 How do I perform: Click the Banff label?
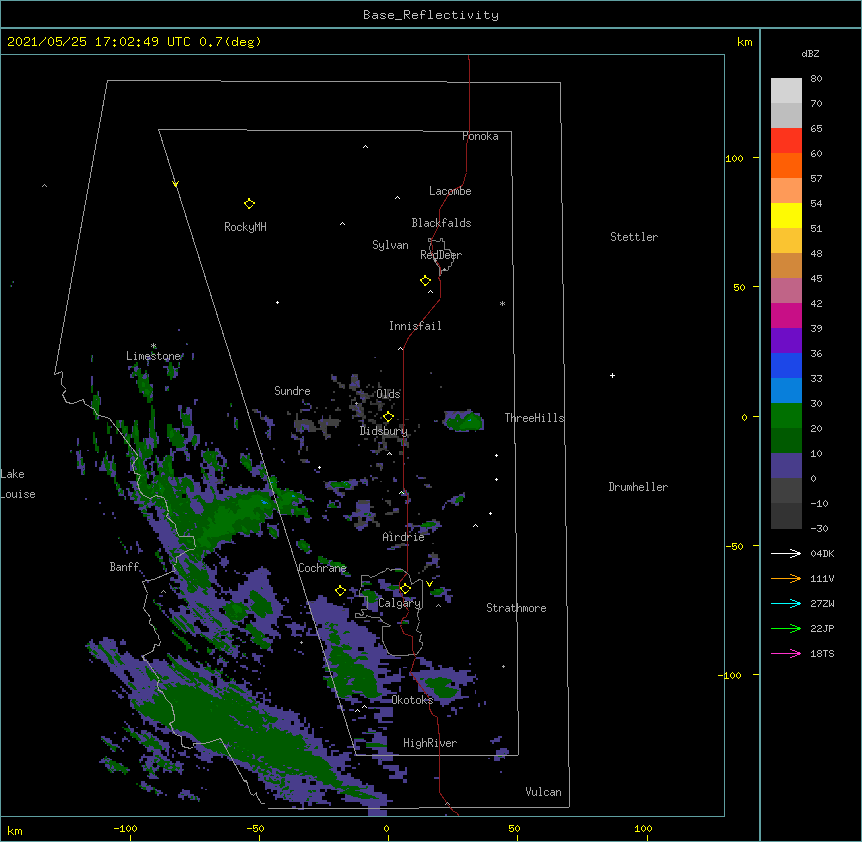point(124,567)
